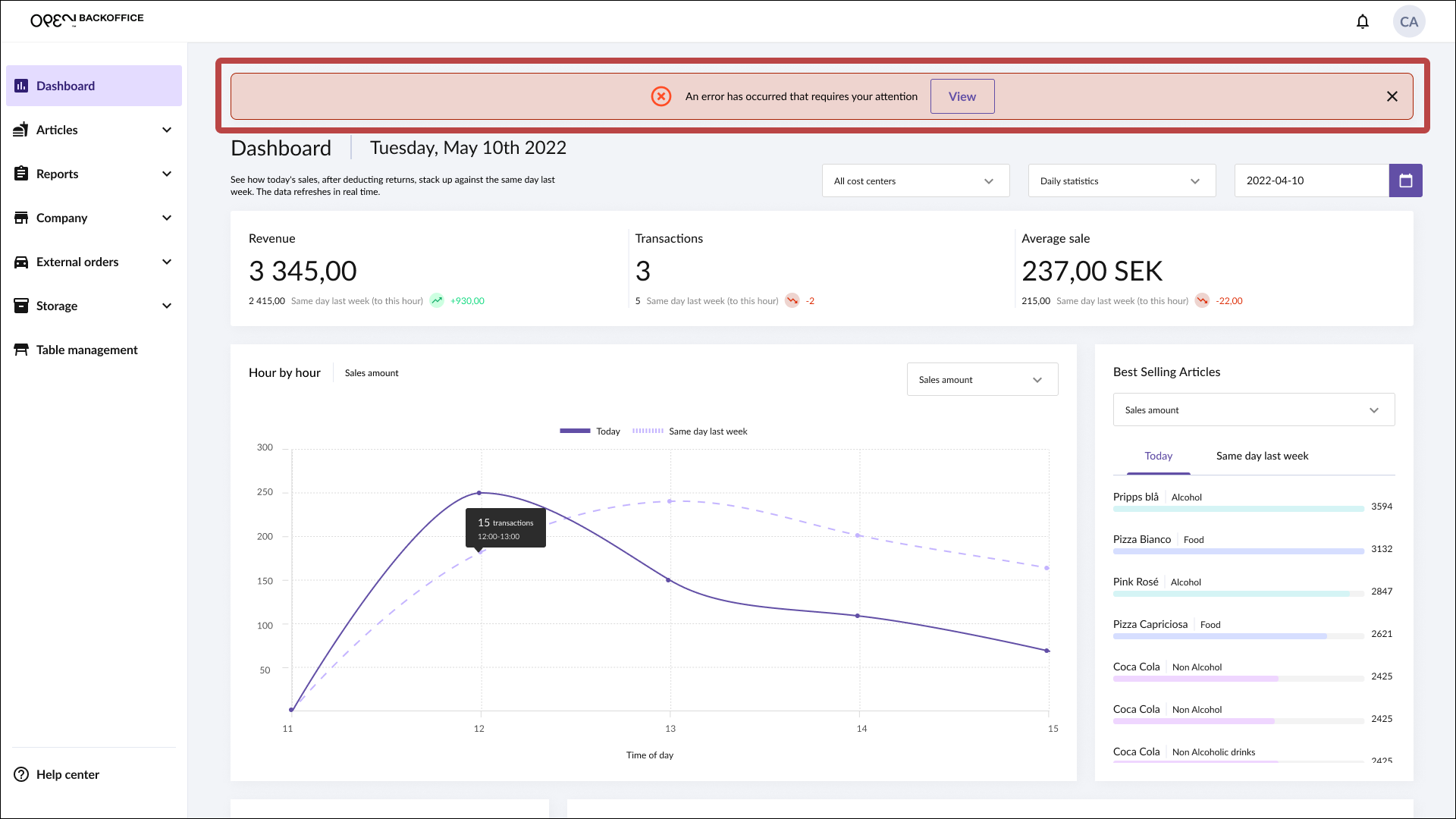1456x819 pixels.
Task: Click the Help center question icon
Action: [x=21, y=774]
